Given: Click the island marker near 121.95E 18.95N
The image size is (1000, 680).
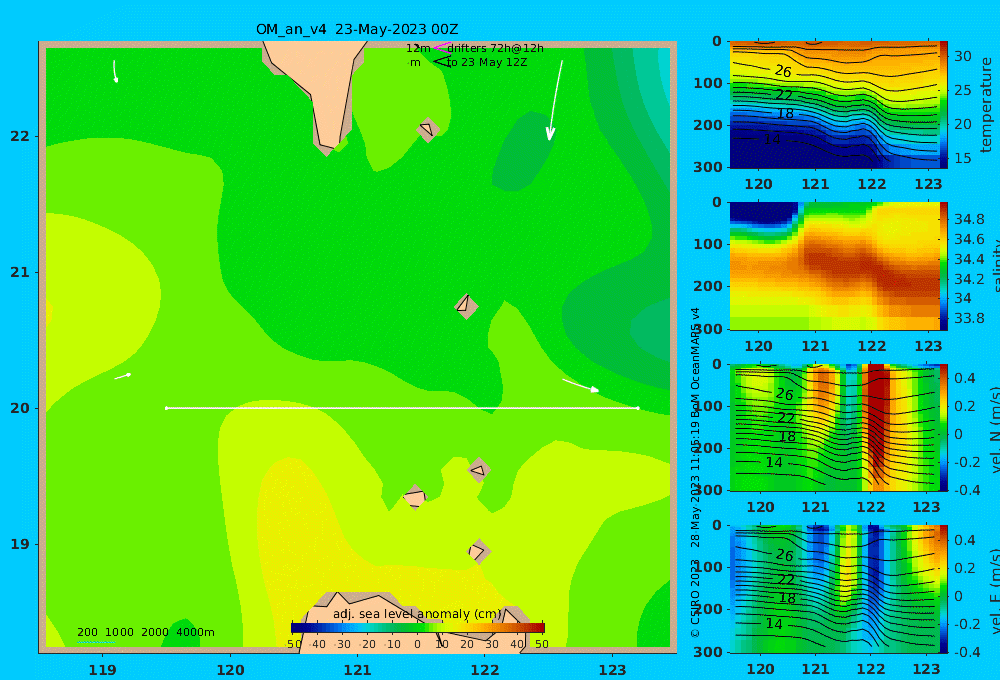Looking at the screenshot, I should coord(479,551).
